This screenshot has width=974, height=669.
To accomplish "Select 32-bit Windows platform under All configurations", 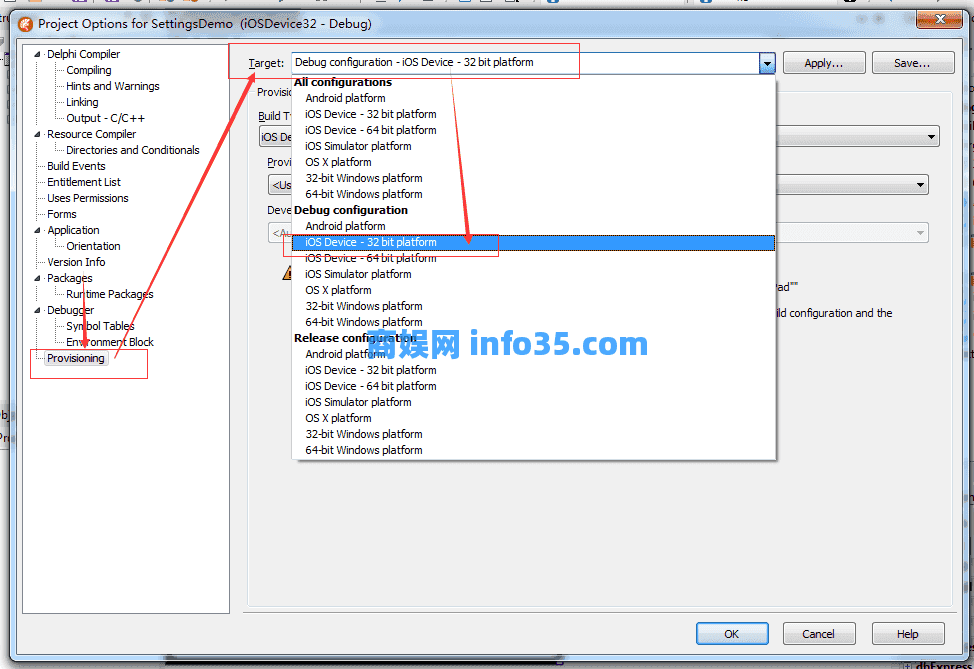I will click(534, 178).
